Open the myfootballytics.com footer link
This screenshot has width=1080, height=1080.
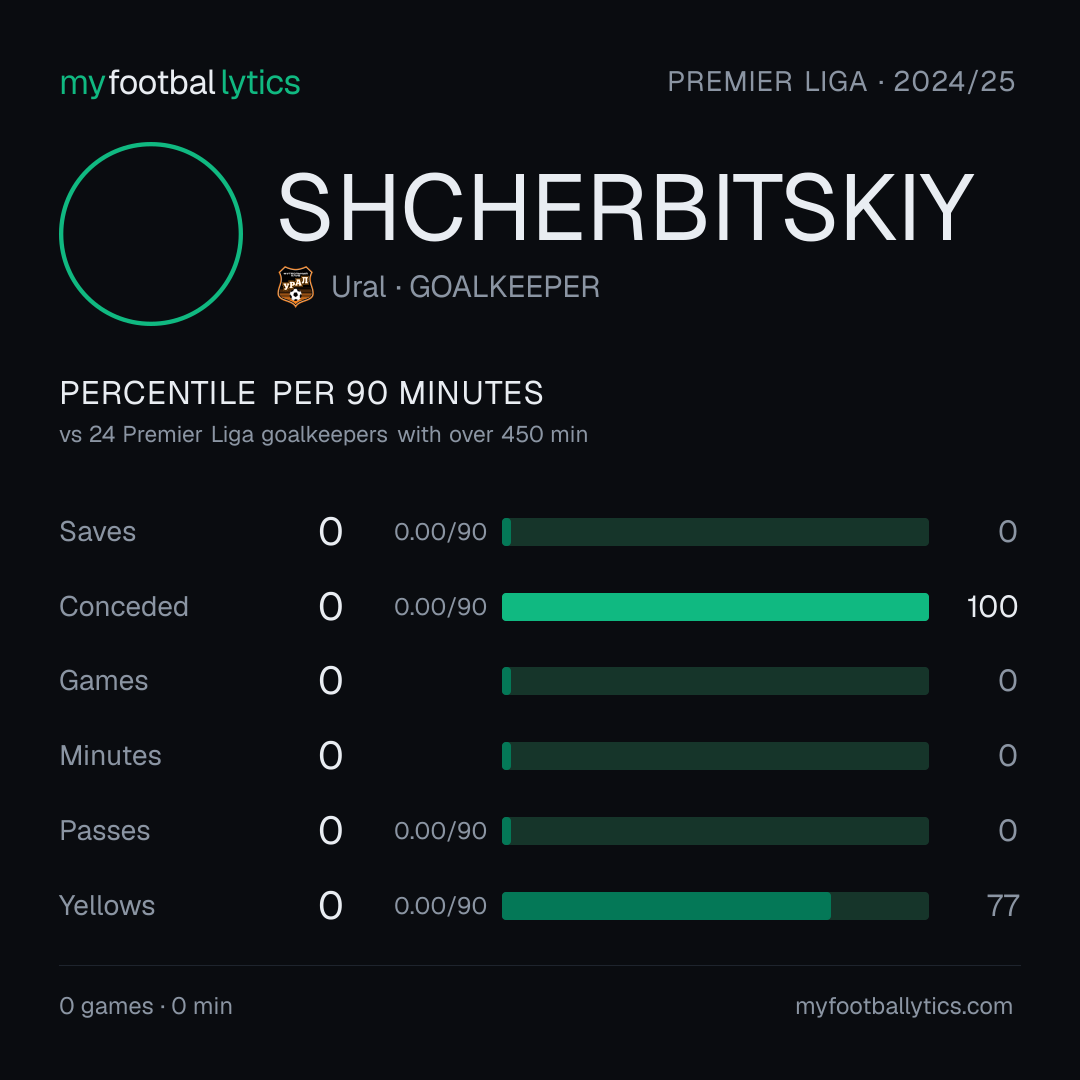point(904,1006)
